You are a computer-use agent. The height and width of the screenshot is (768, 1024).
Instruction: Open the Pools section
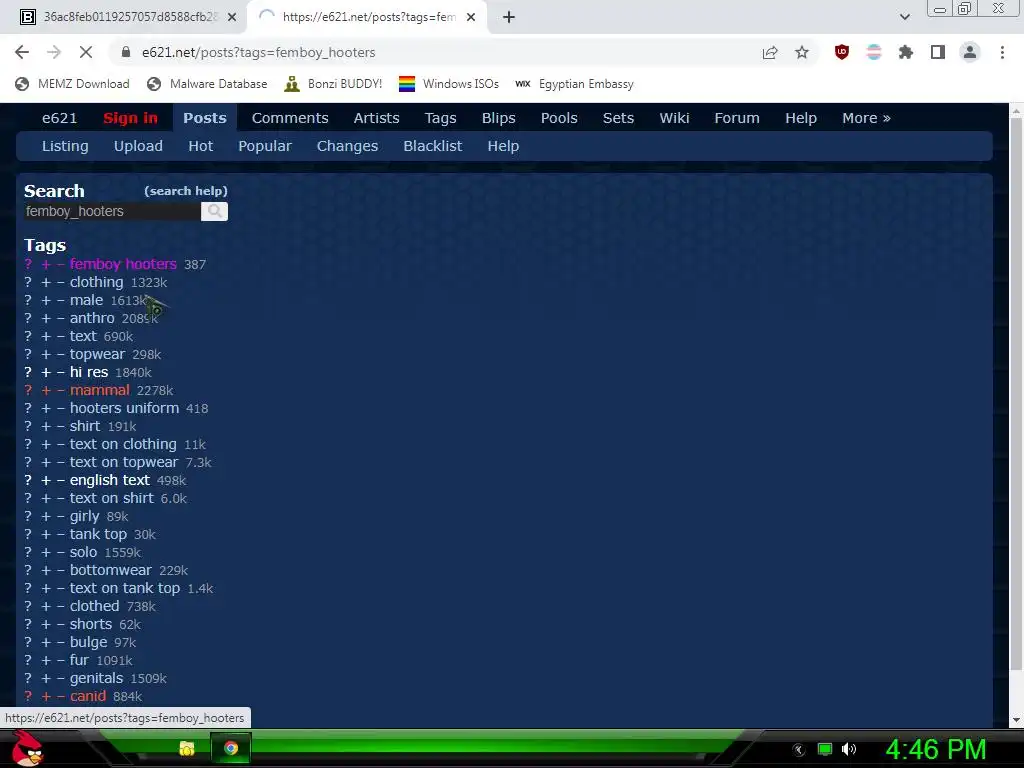pos(559,118)
